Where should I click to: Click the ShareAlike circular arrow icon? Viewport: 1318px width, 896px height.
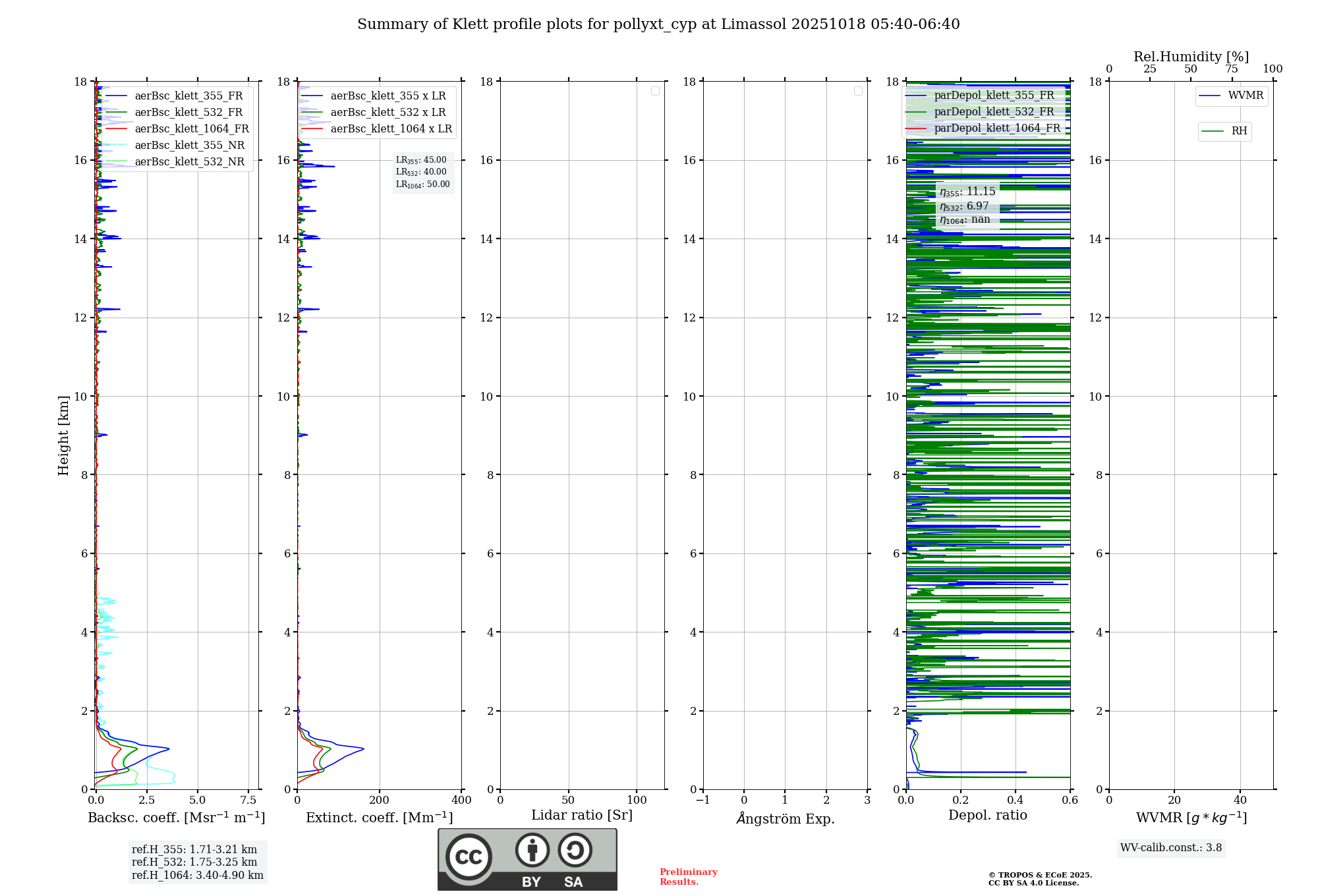click(x=575, y=850)
